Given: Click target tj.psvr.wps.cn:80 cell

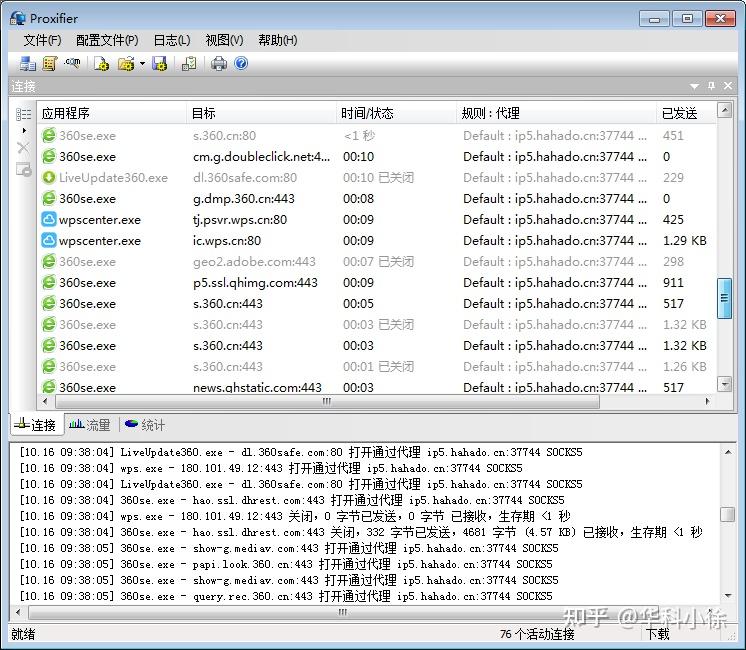Looking at the screenshot, I should [240, 219].
